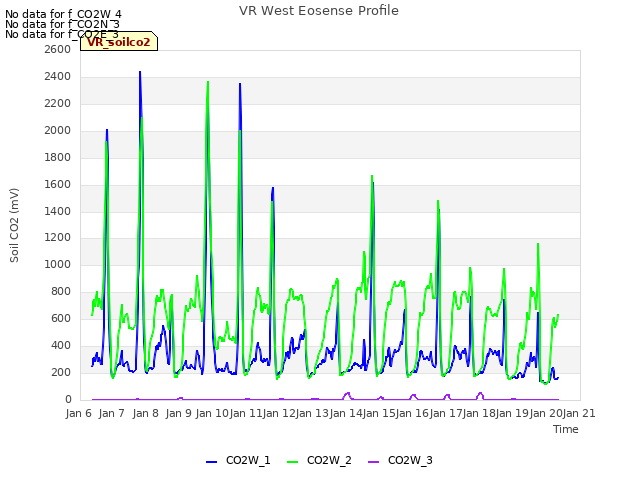Image resolution: width=640 pixels, height=480 pixels.
Task: Click the 0 y-axis tick label
Action: 69,399
